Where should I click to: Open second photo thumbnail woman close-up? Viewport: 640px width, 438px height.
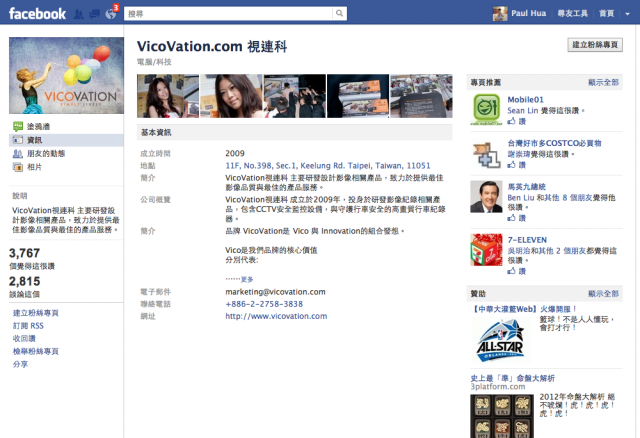231,96
